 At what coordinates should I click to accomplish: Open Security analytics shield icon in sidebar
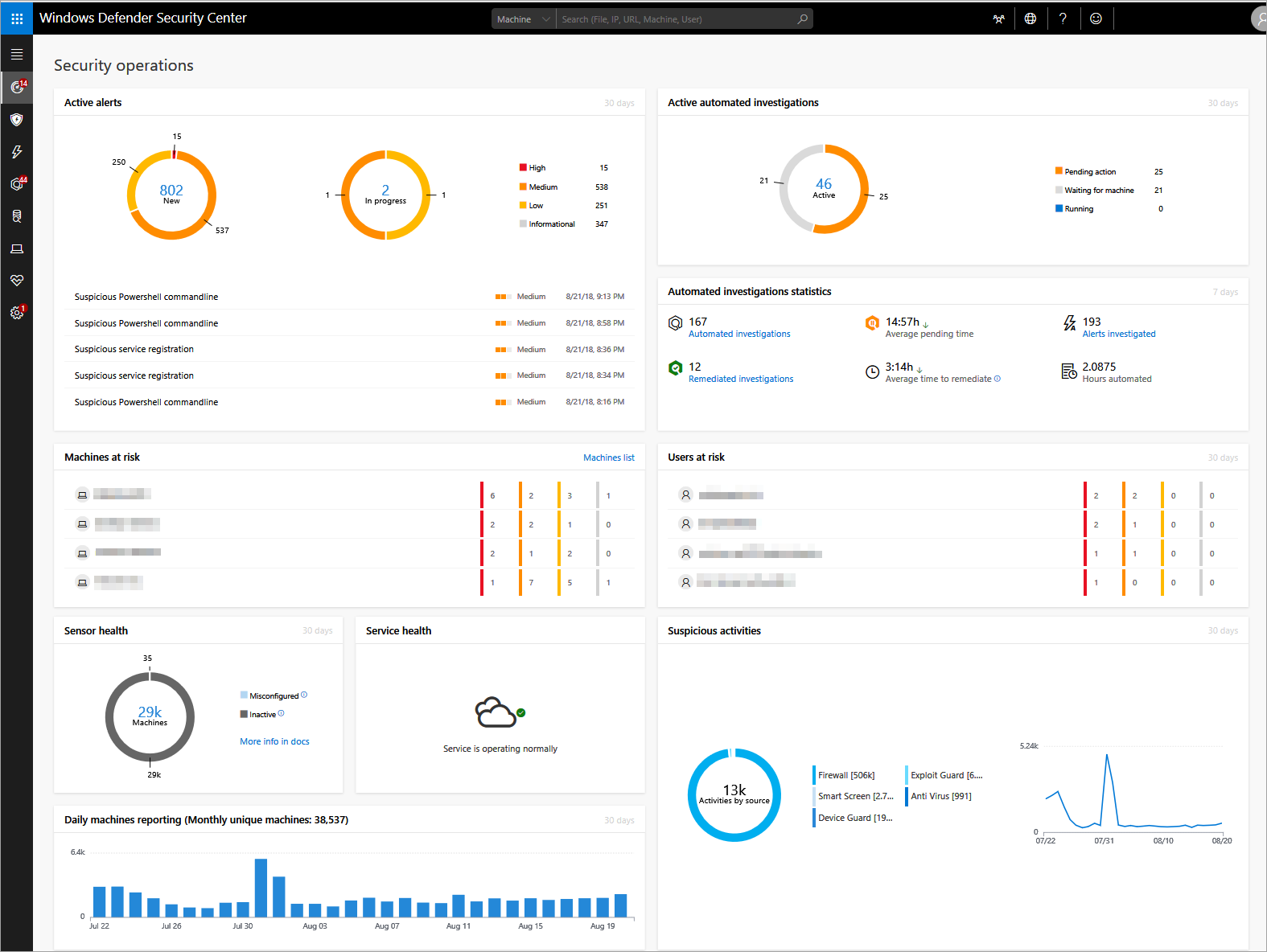click(16, 120)
